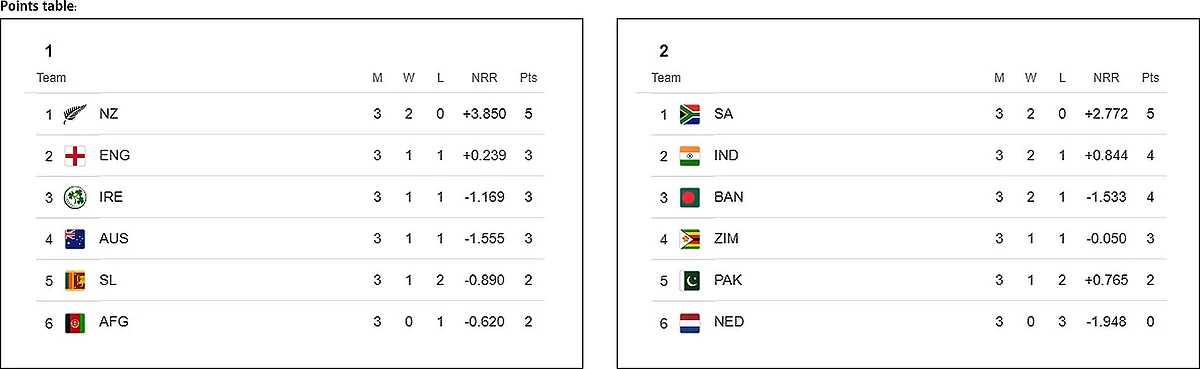
Task: Select the Team column header in group 2
Action: click(666, 78)
